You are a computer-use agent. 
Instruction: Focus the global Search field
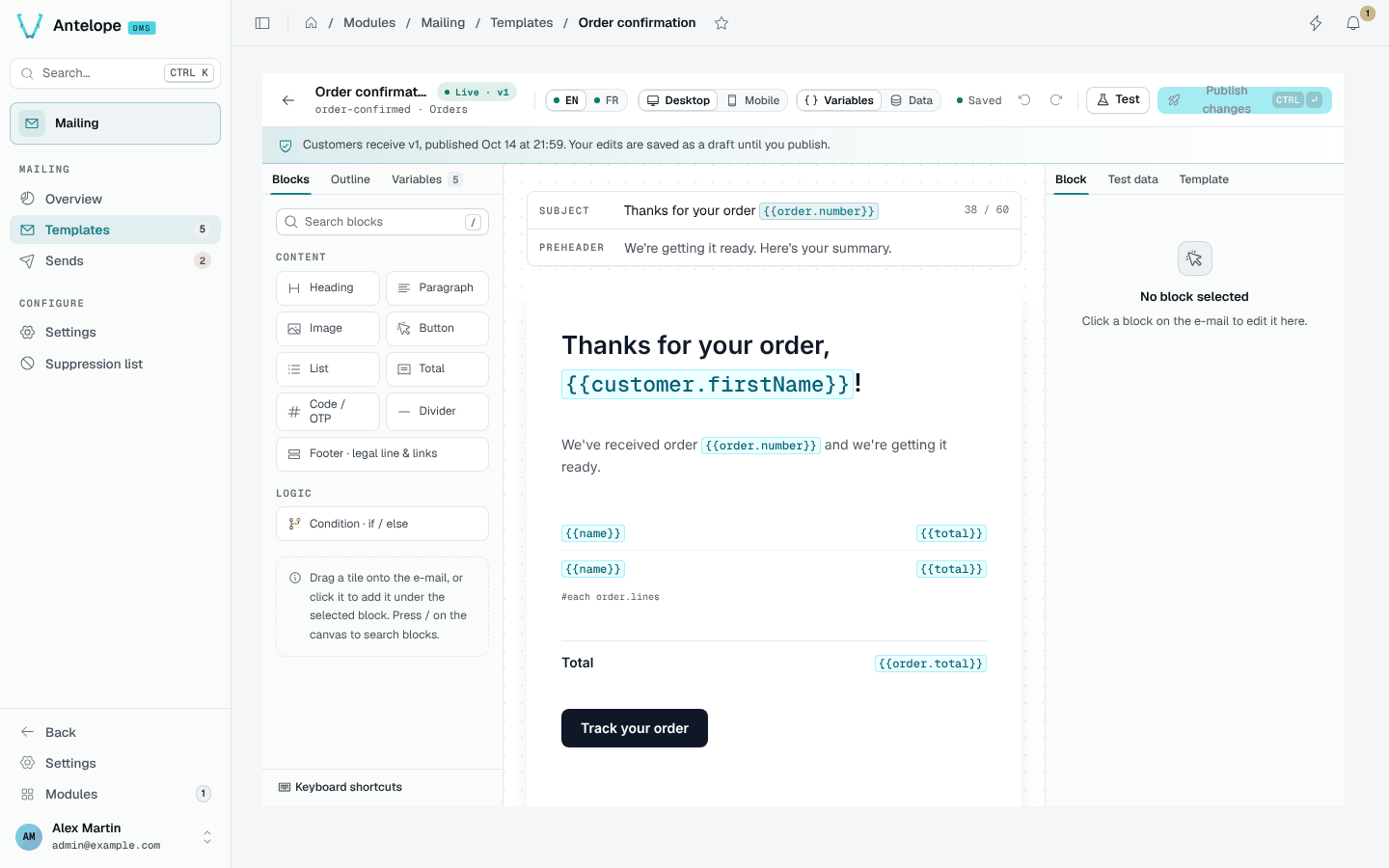pos(115,73)
